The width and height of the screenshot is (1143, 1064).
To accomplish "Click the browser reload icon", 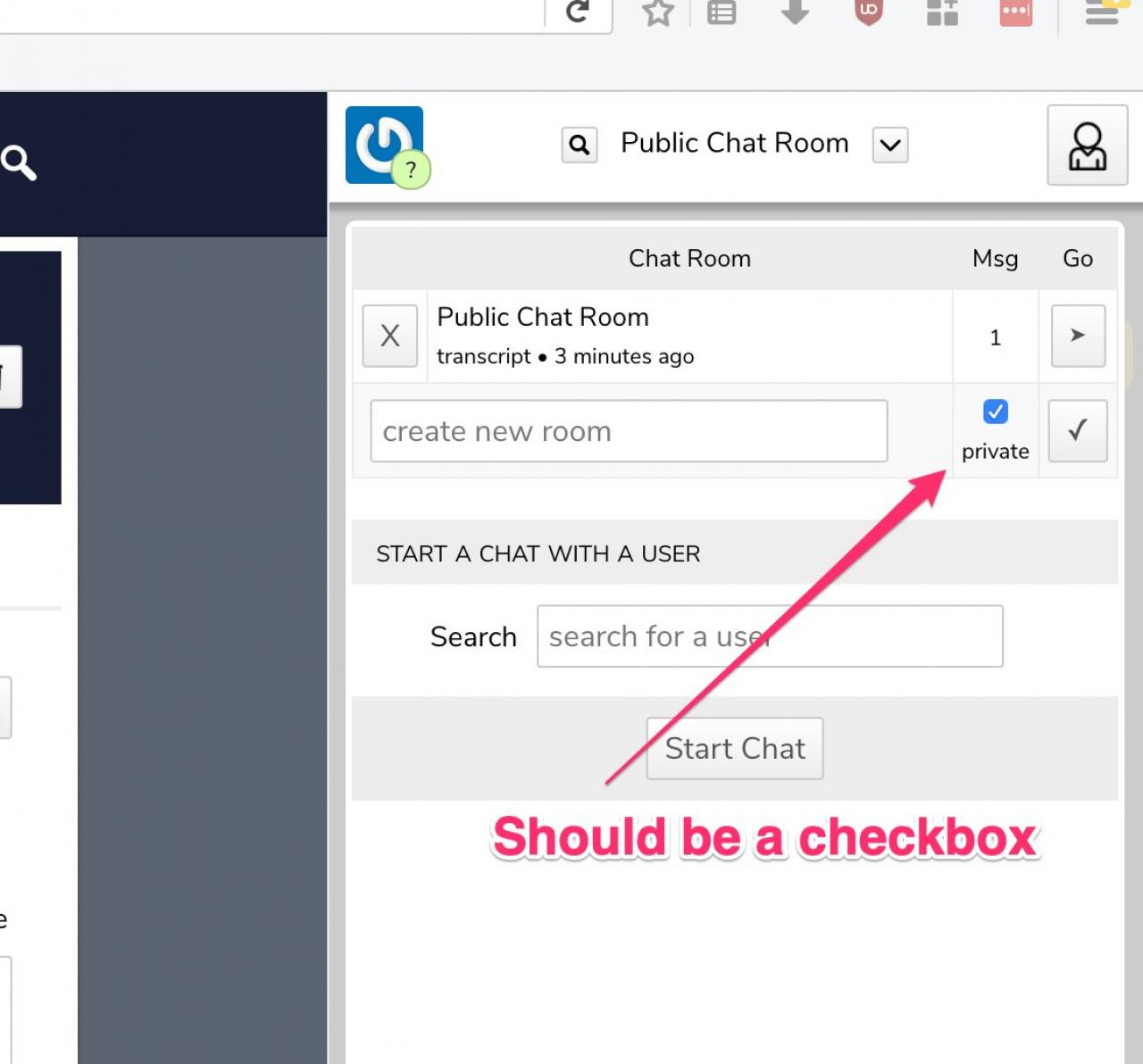I will click(x=578, y=11).
